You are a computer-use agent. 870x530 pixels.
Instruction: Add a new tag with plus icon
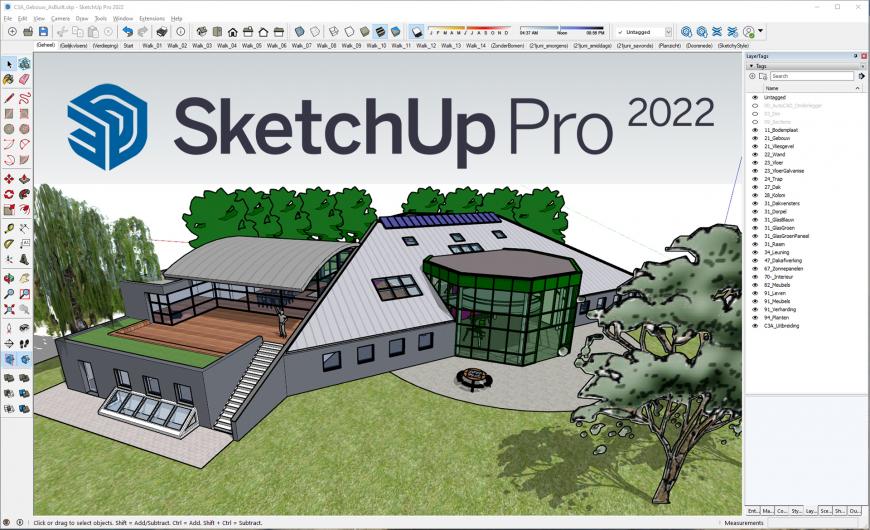coord(752,76)
